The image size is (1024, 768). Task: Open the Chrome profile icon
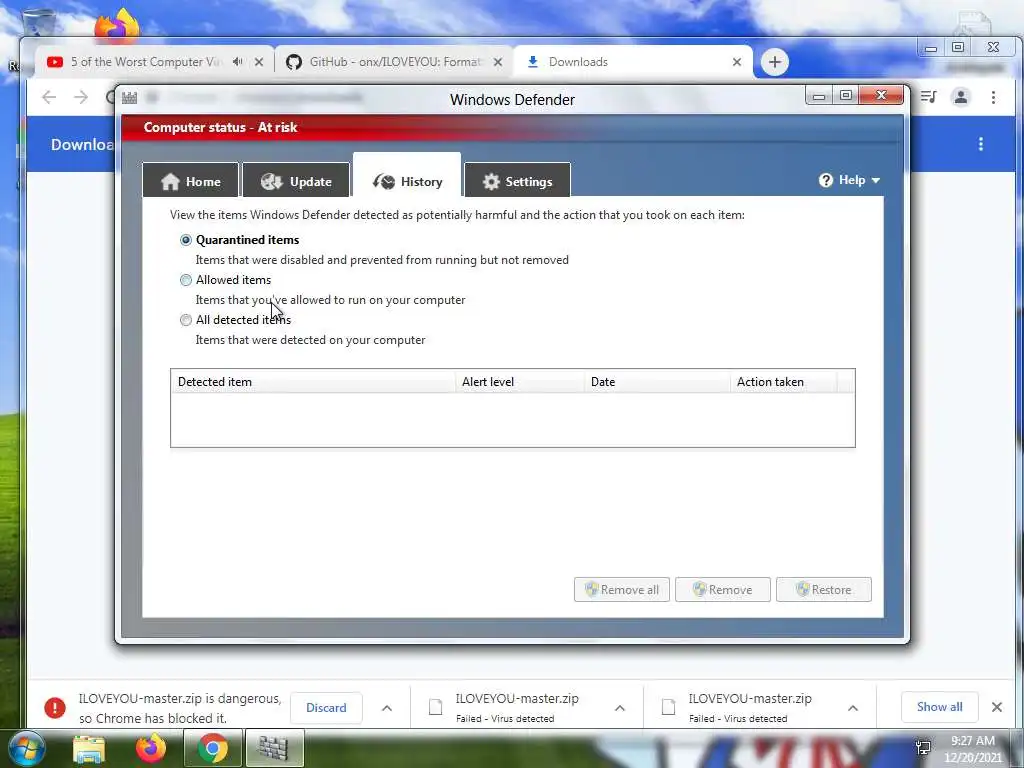coord(961,97)
